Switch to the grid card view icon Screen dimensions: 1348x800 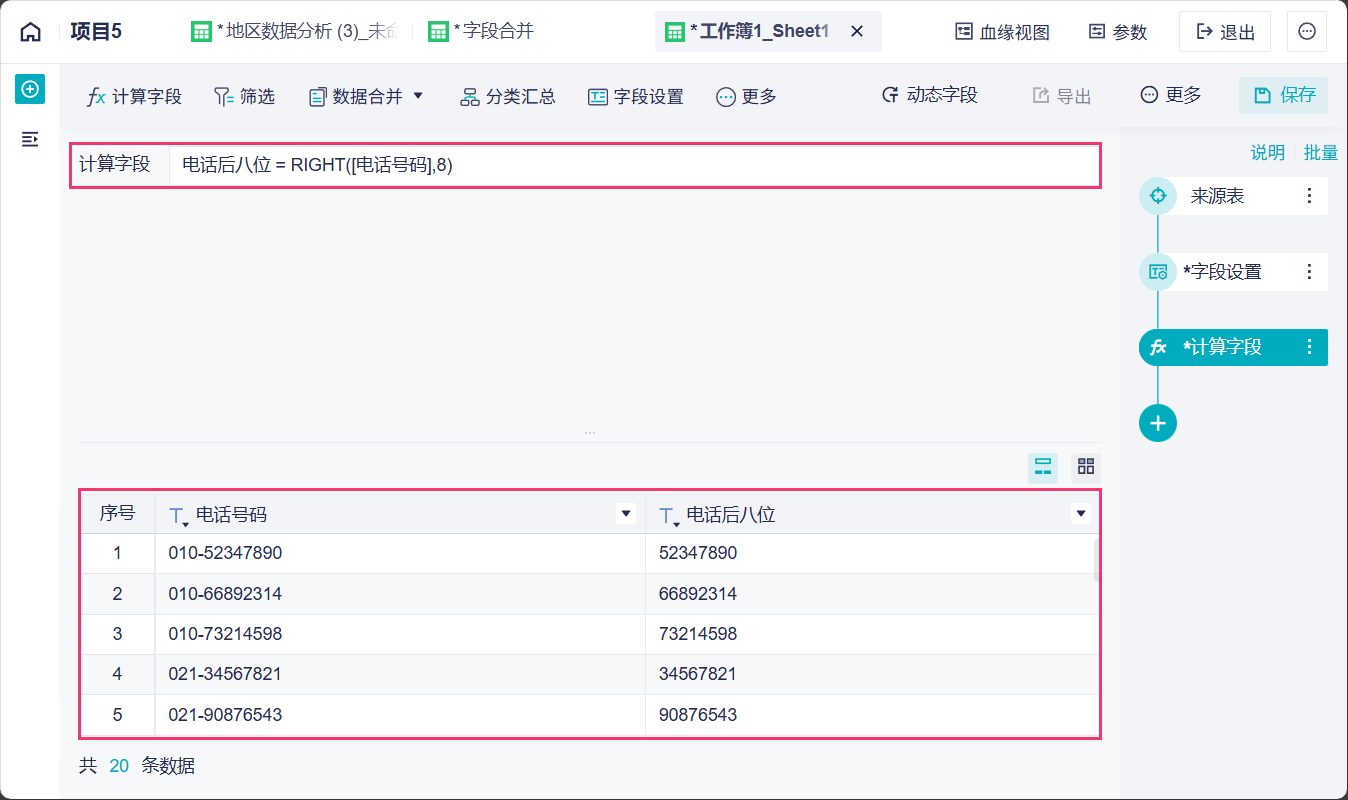coord(1085,466)
